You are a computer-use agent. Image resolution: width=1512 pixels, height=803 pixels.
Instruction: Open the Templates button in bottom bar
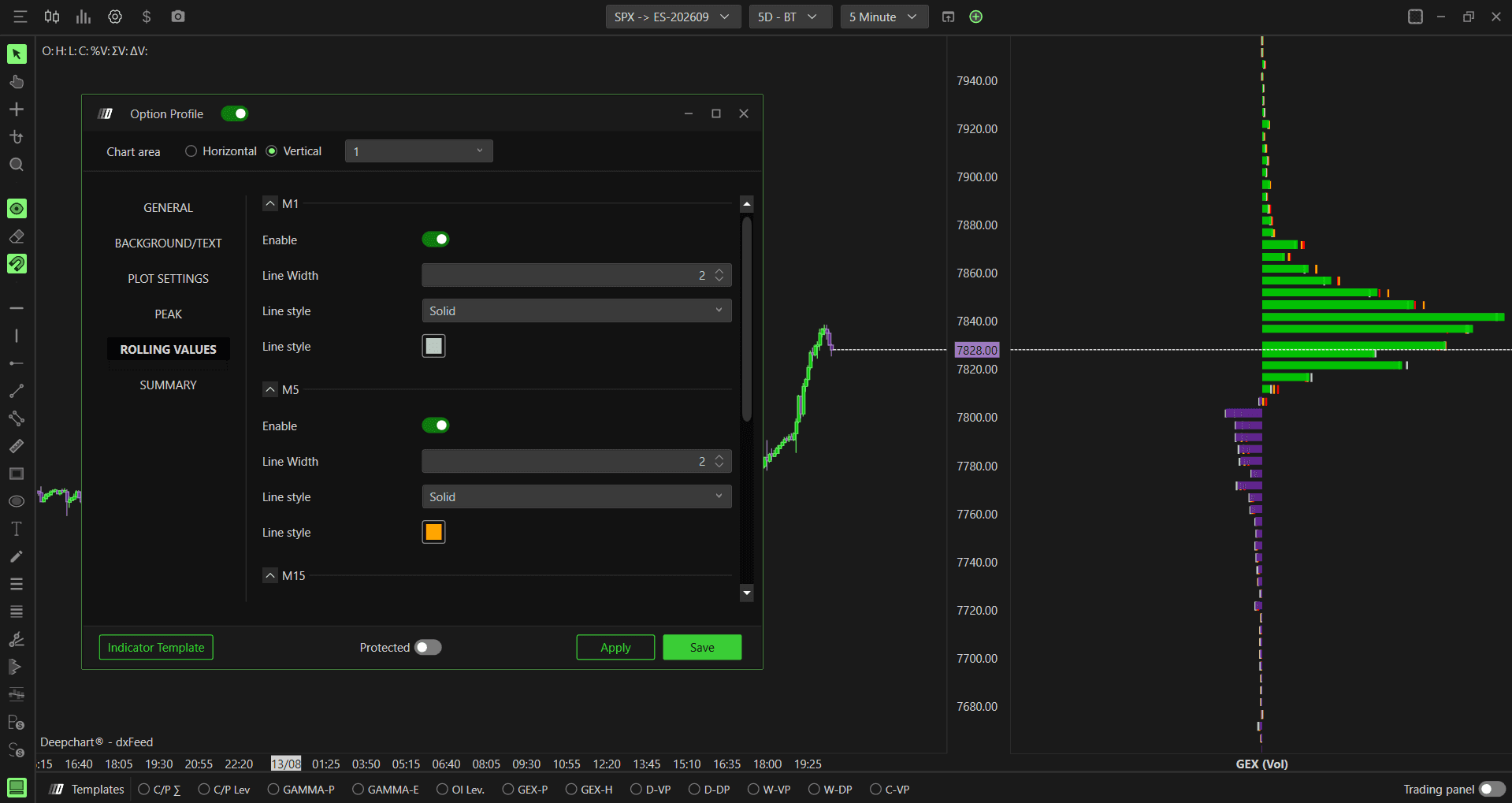point(87,789)
